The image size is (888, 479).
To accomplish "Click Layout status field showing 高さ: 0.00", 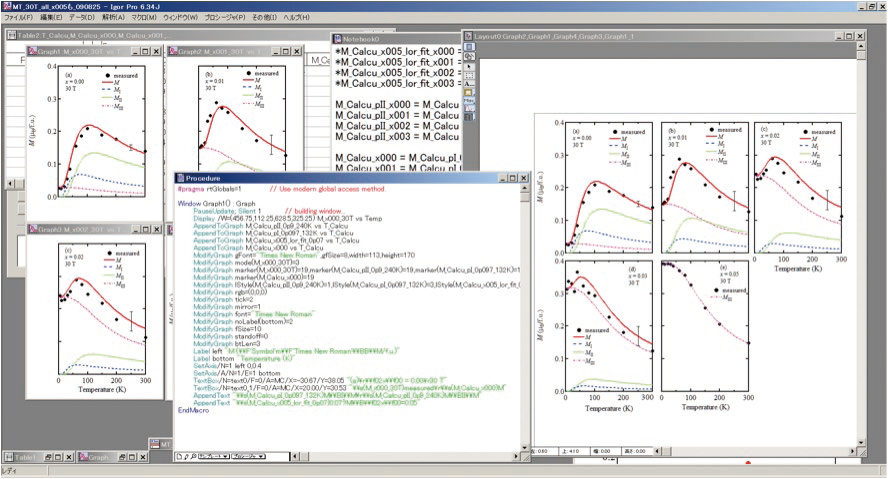I will pyautogui.click(x=637, y=451).
